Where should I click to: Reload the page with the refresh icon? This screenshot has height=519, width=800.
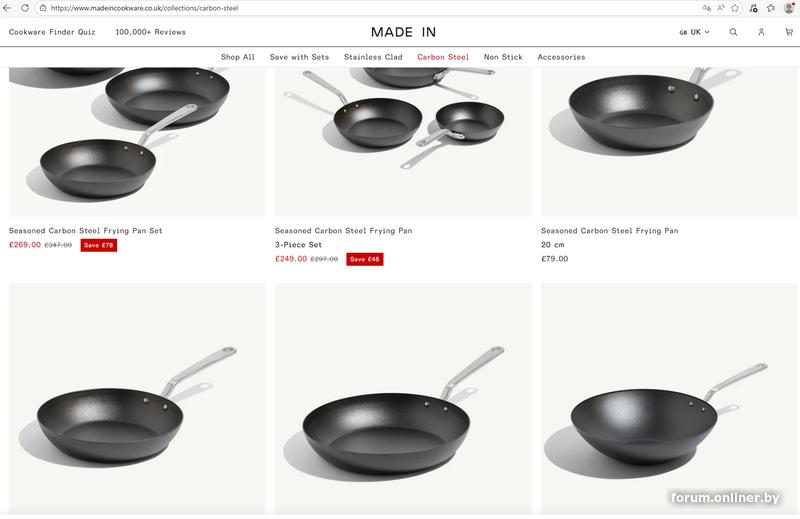click(24, 7)
